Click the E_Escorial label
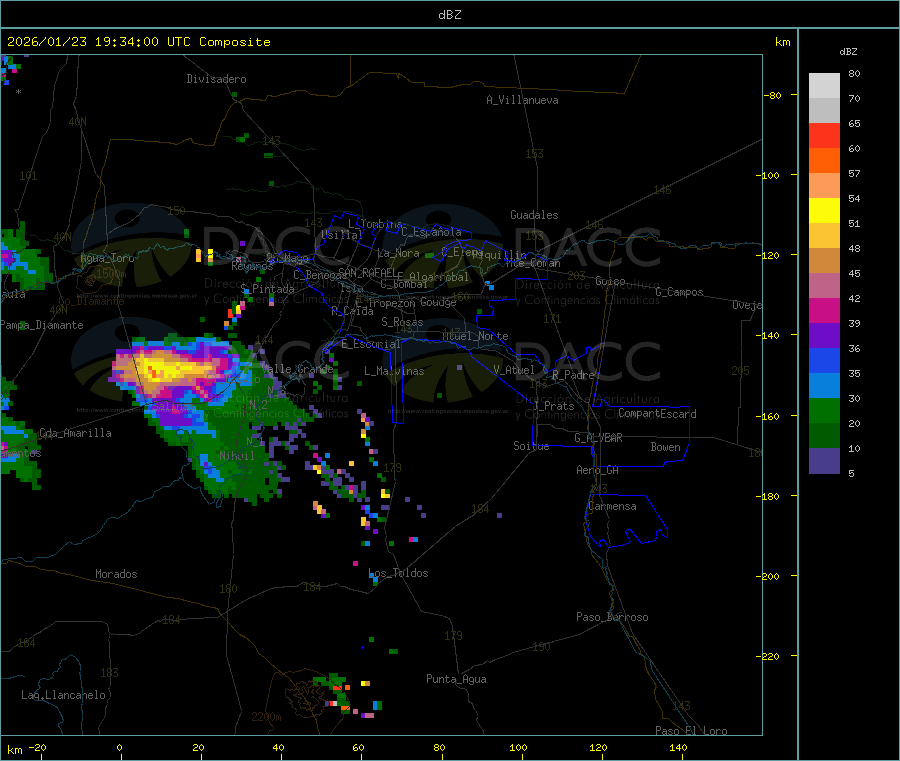 371,344
